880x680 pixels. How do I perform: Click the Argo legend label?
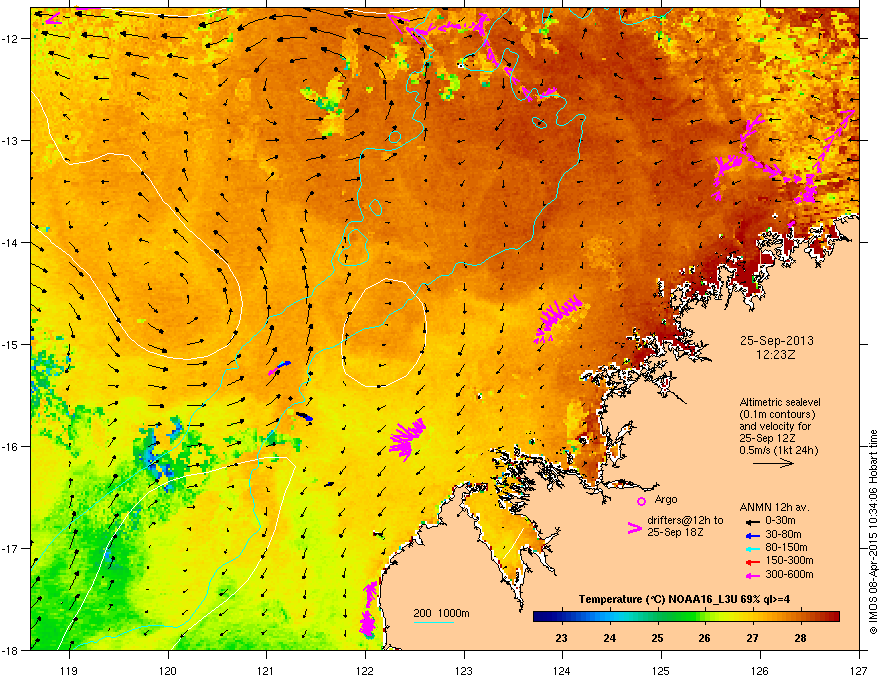click(x=666, y=499)
